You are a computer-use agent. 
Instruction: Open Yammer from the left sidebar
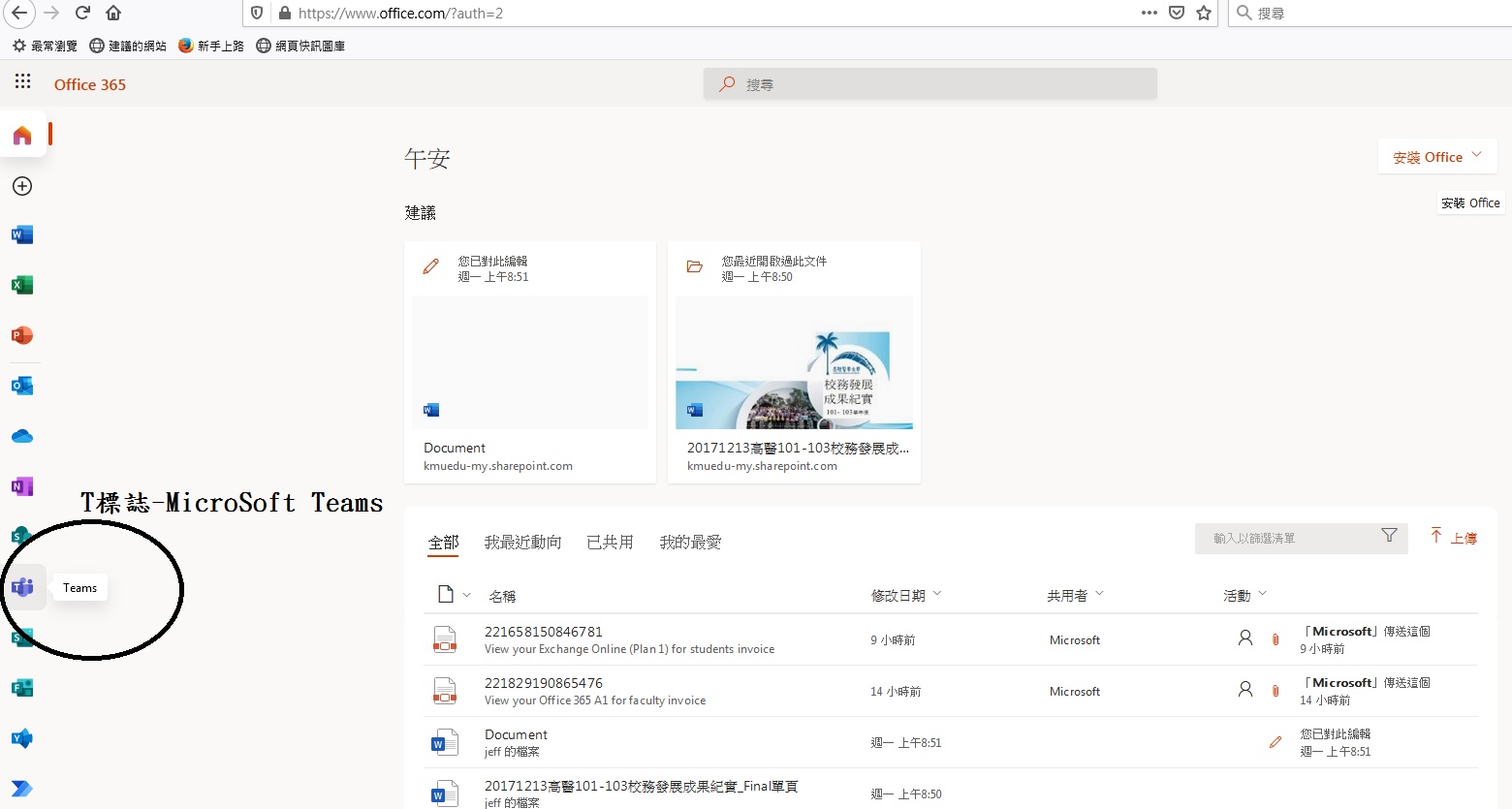click(22, 738)
